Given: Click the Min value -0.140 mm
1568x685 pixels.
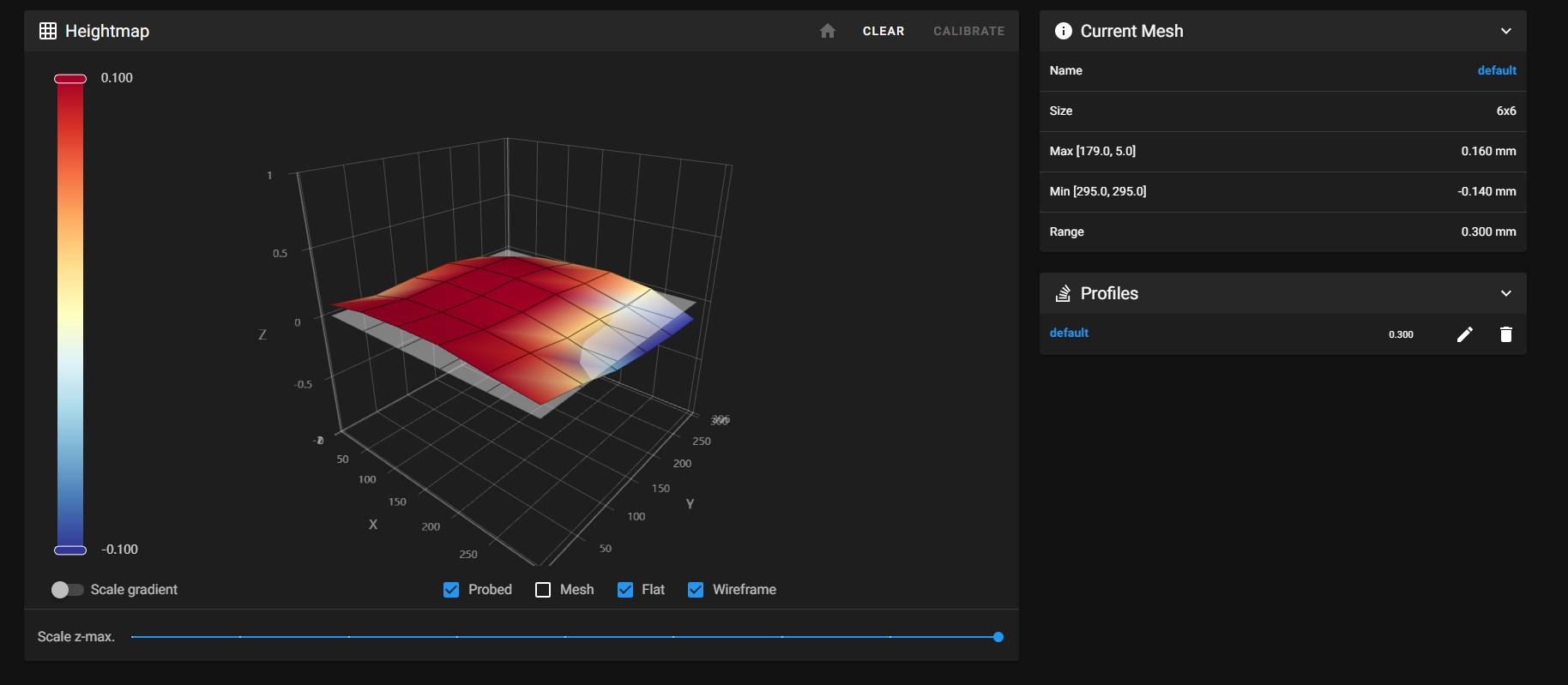Looking at the screenshot, I should pos(1487,191).
